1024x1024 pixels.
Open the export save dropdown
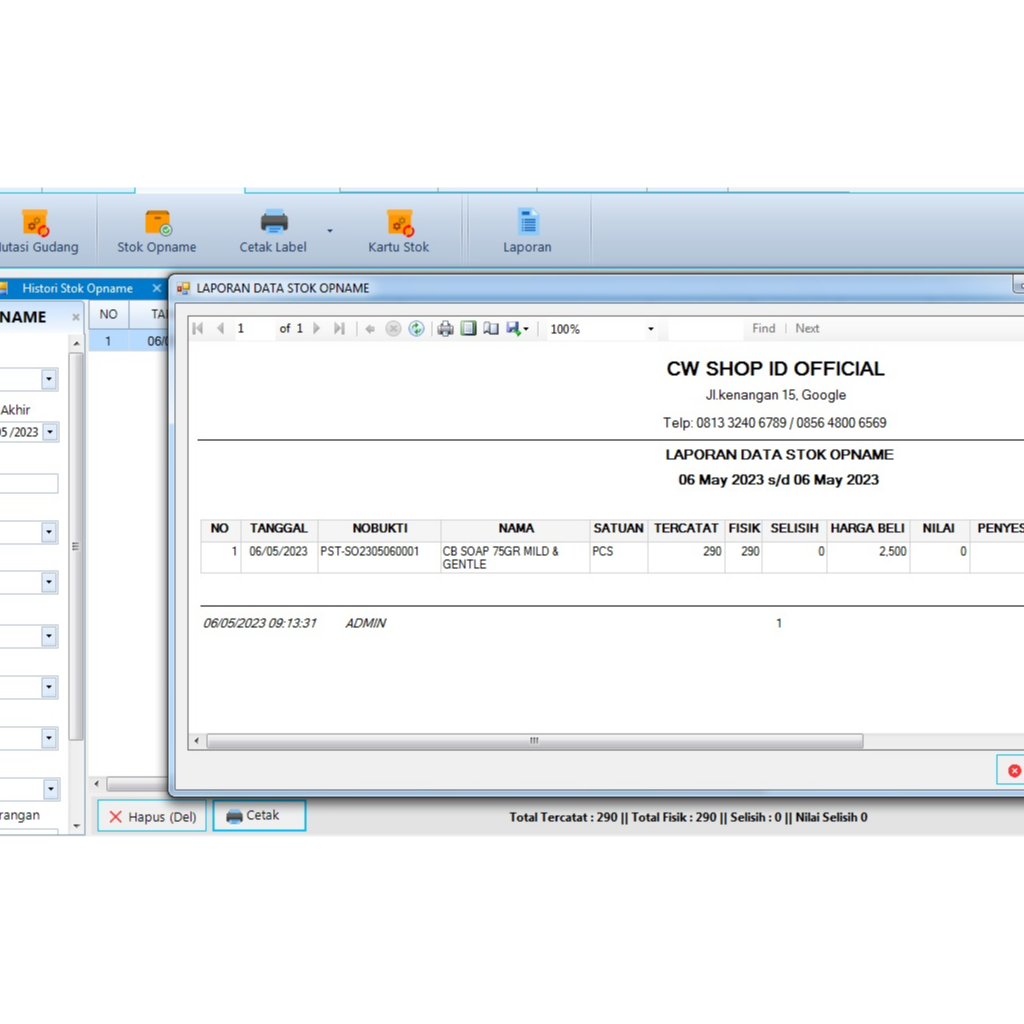518,329
